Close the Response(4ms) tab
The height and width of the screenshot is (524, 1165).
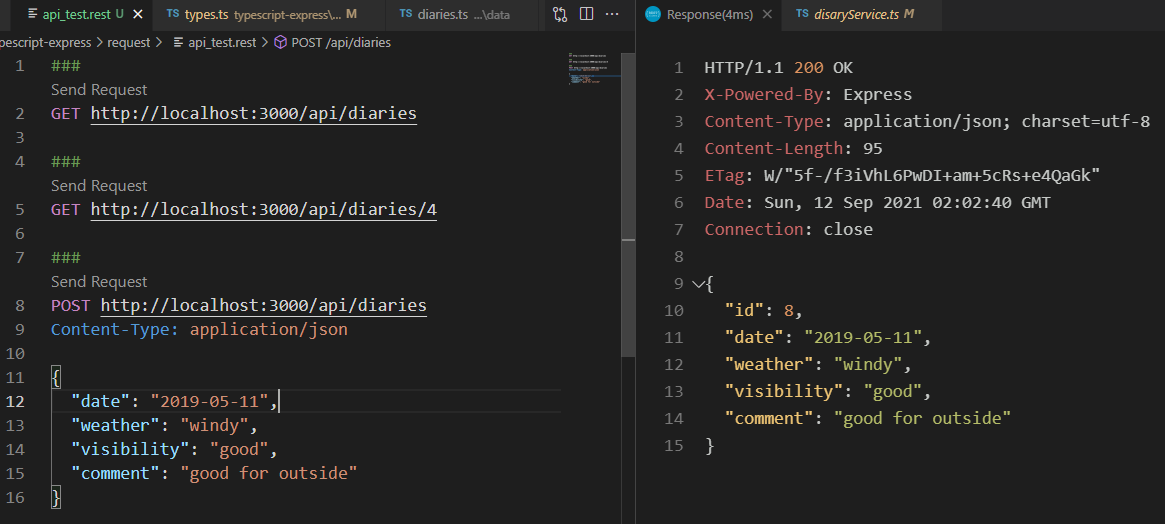[x=768, y=14]
